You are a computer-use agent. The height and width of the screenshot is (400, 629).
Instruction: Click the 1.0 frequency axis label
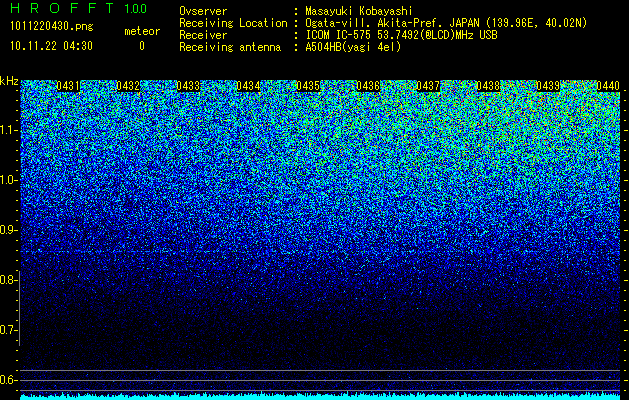pyautogui.click(x=9, y=180)
